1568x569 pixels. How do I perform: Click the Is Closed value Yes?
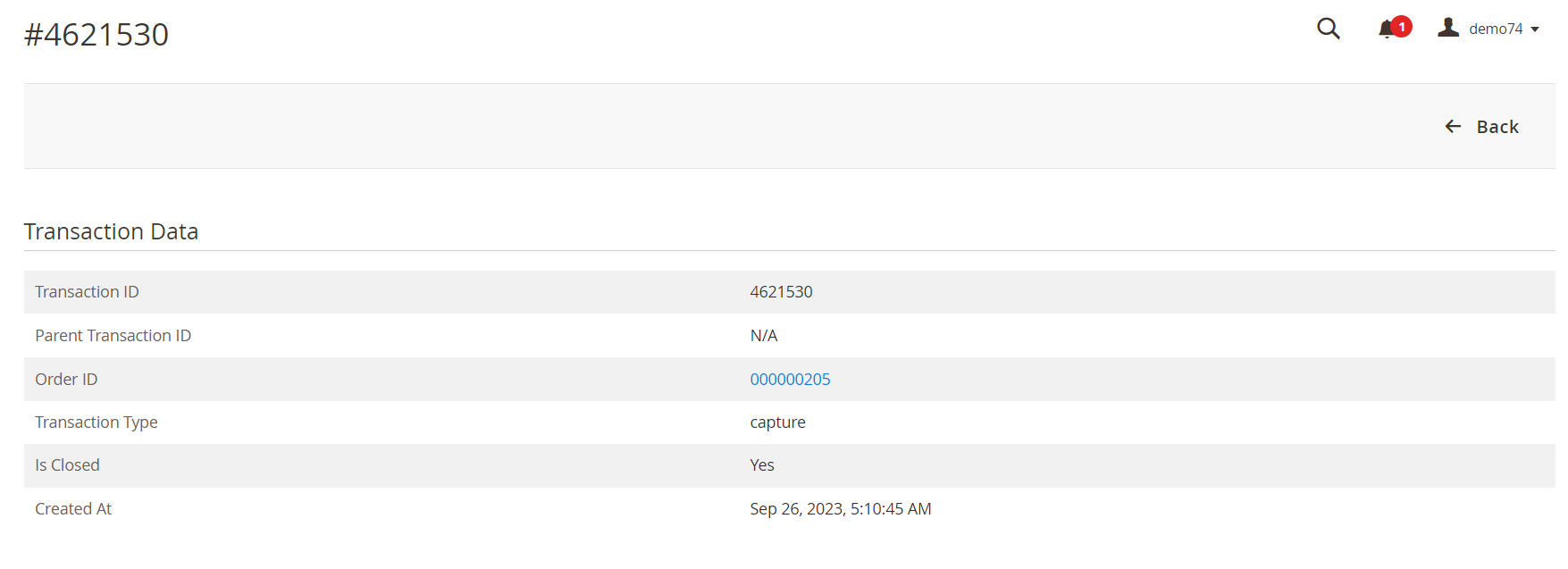(762, 465)
